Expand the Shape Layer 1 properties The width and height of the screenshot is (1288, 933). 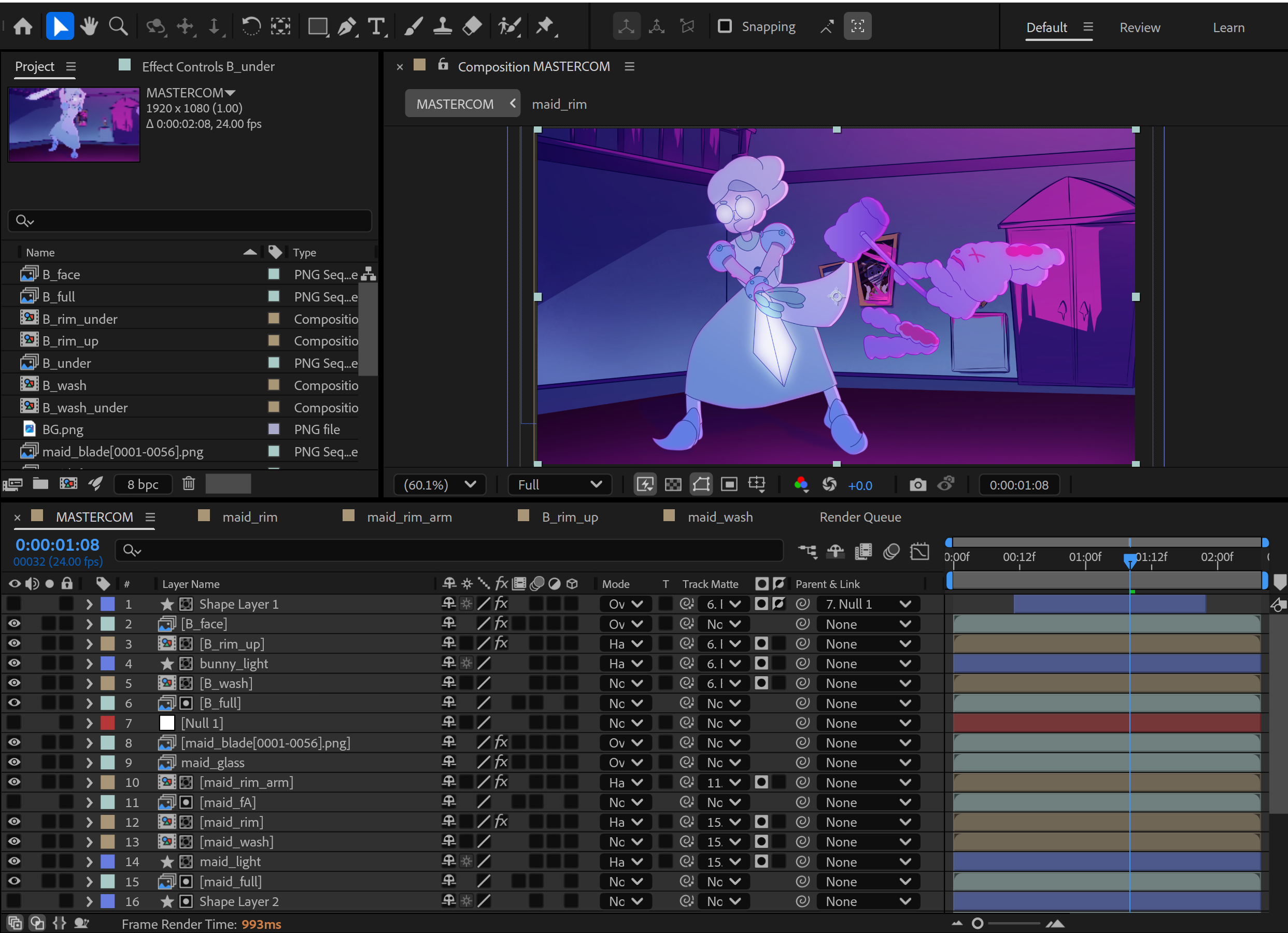click(x=89, y=604)
